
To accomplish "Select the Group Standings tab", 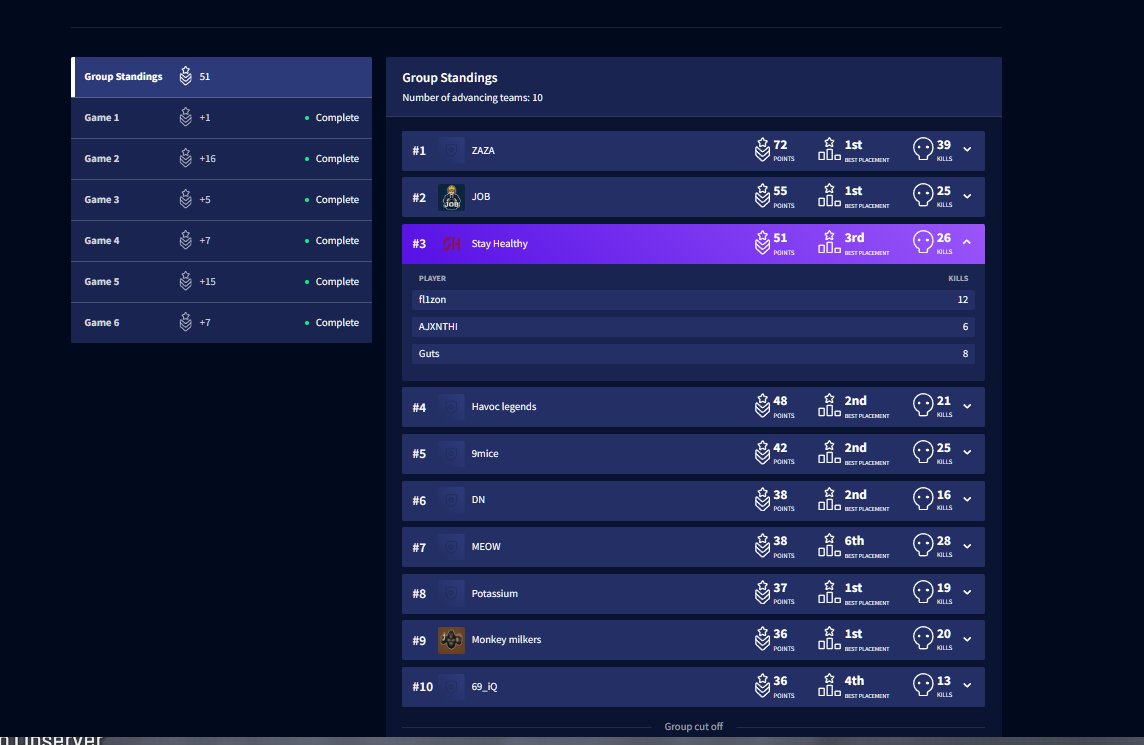I will click(221, 77).
